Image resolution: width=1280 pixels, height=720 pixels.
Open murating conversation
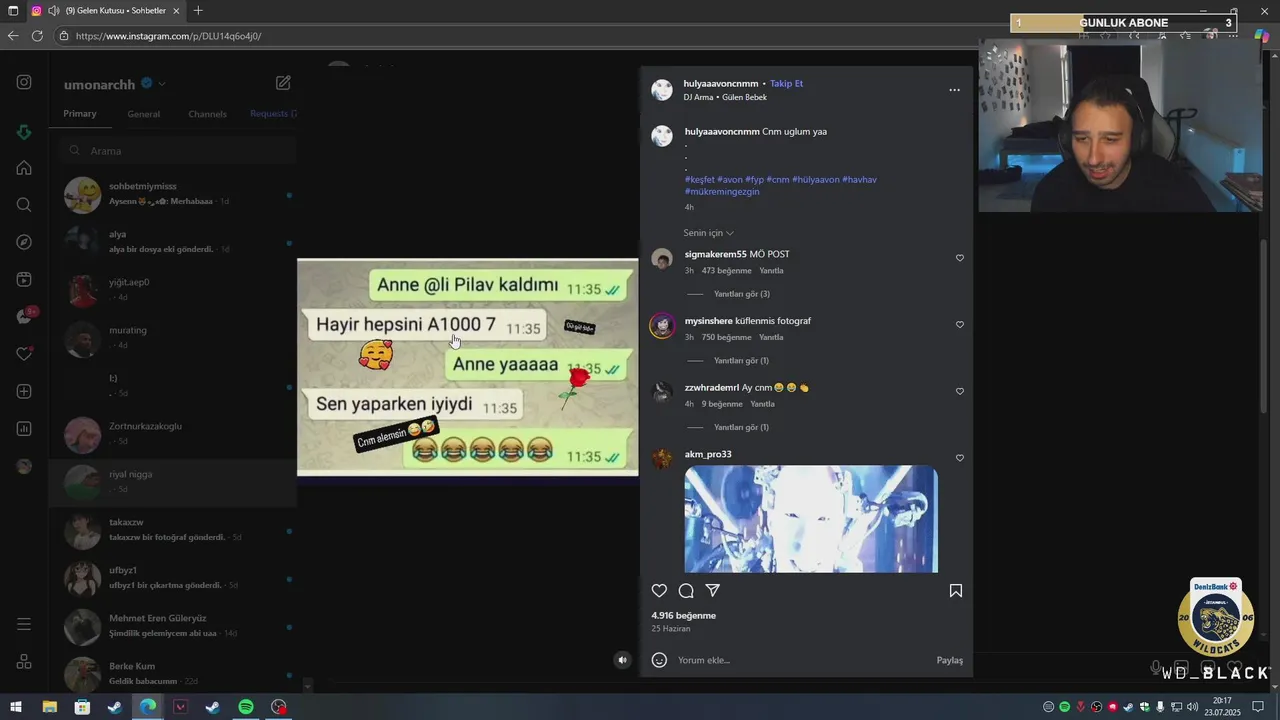172,338
